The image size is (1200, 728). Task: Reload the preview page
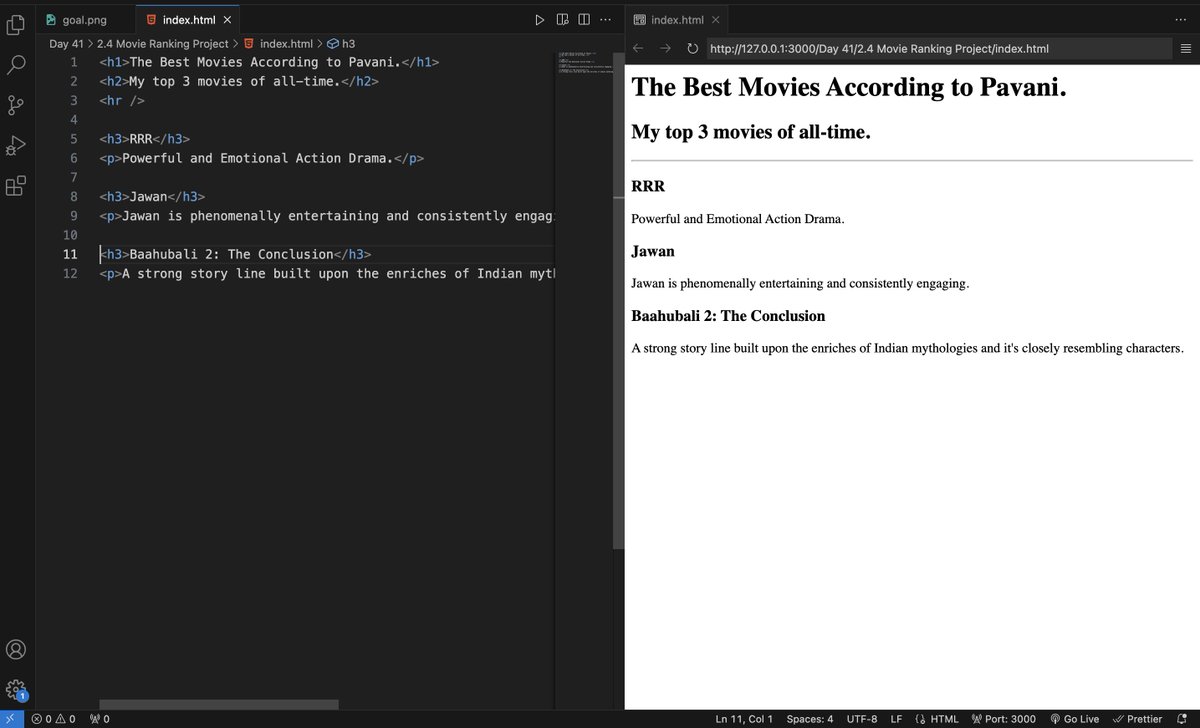692,48
